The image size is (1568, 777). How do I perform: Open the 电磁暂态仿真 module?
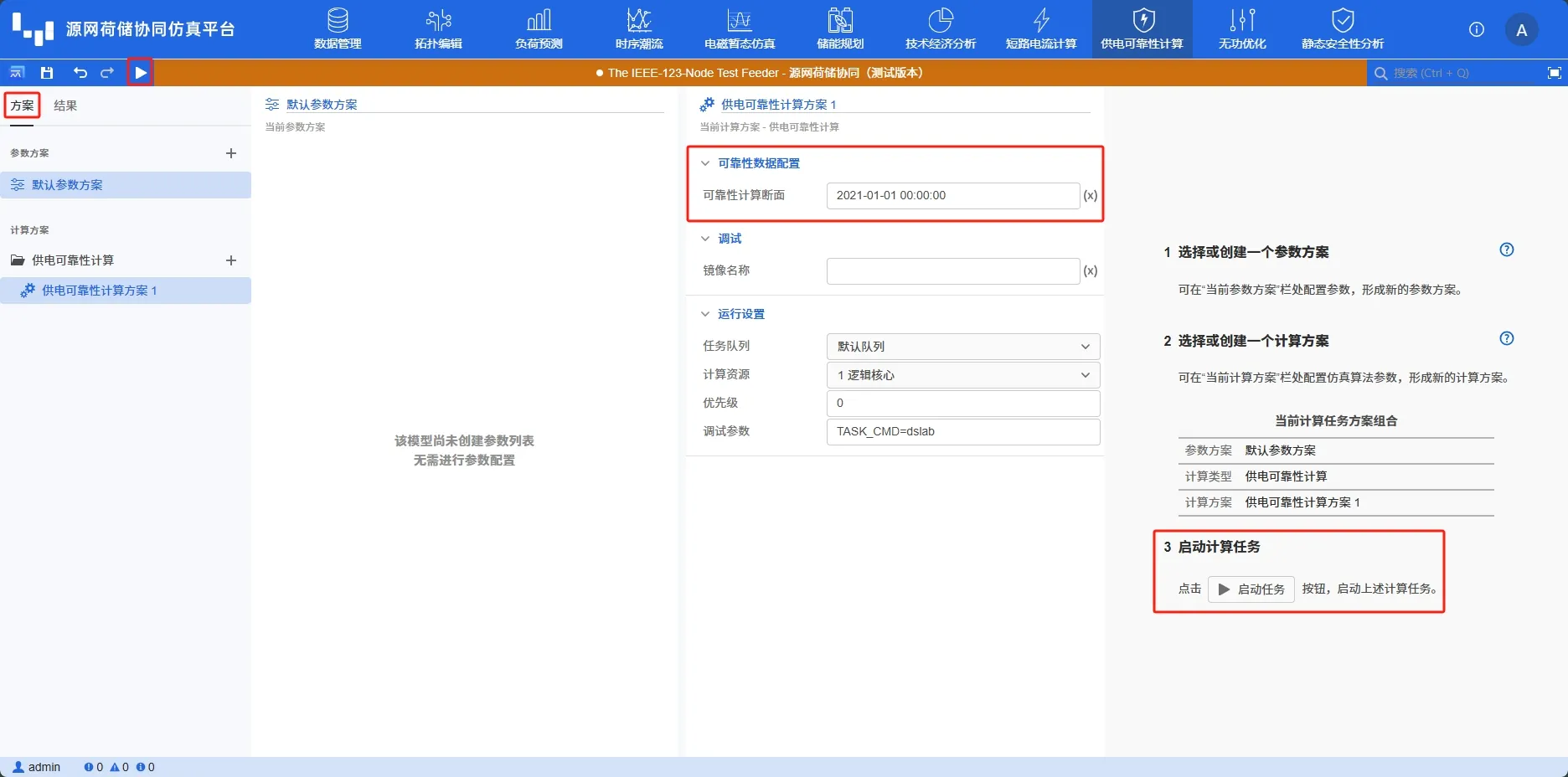point(740,29)
